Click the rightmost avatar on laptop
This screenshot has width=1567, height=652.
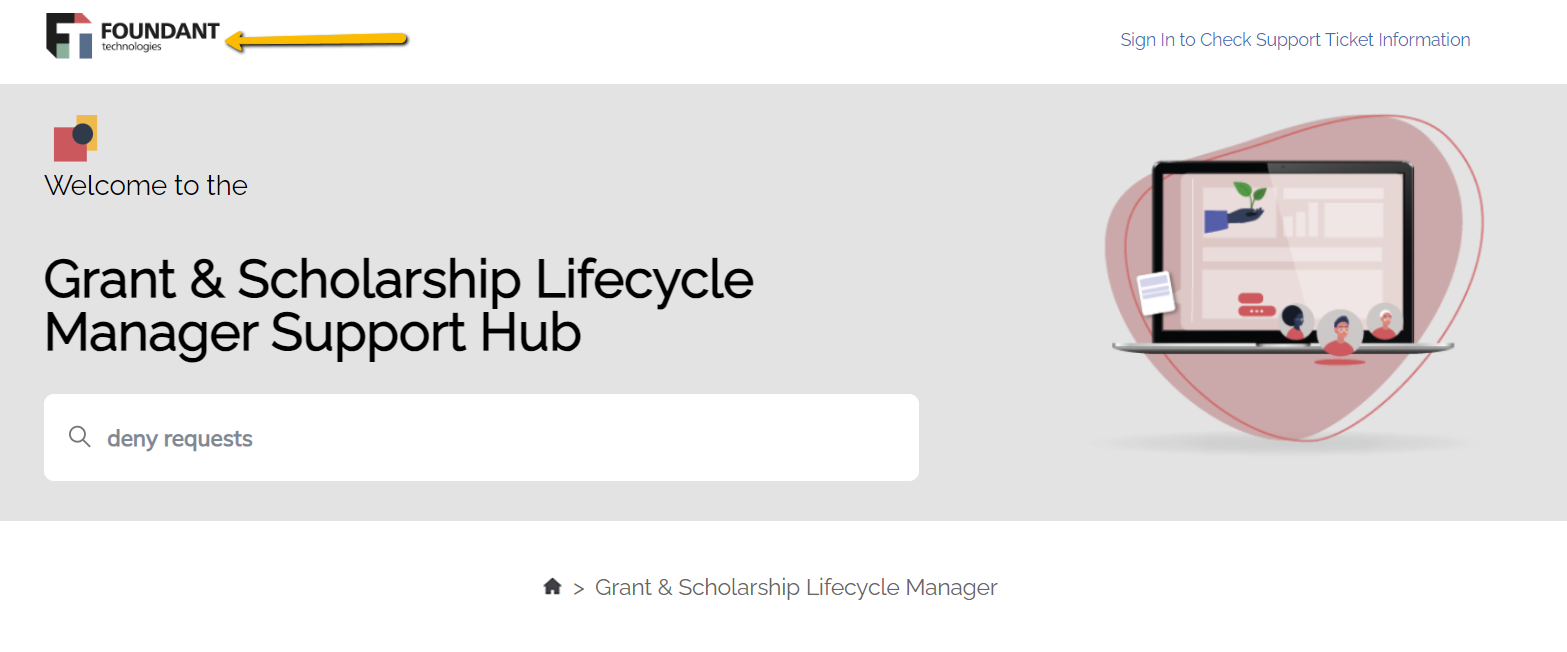1384,321
